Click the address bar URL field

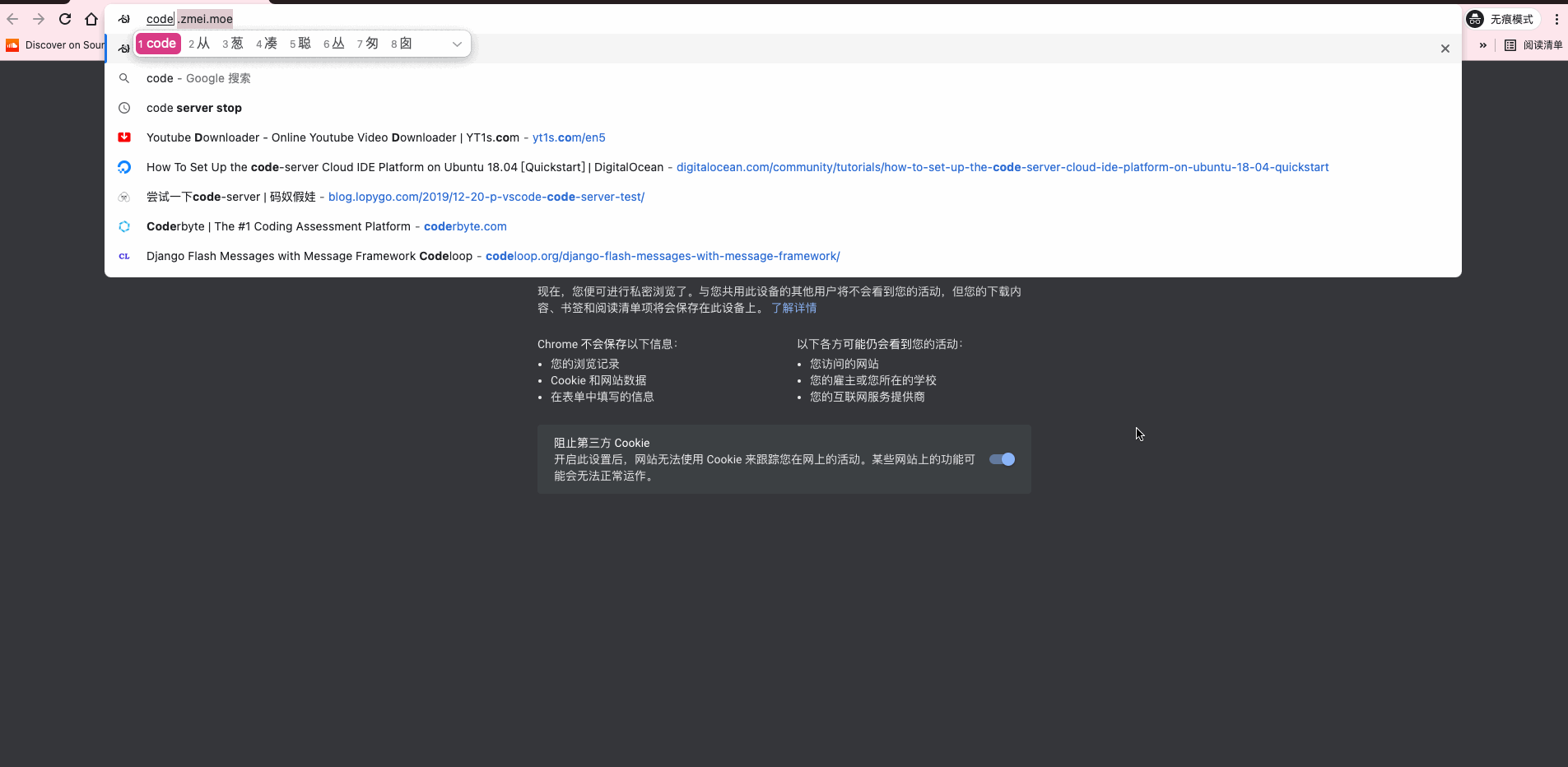pyautogui.click(x=782, y=19)
